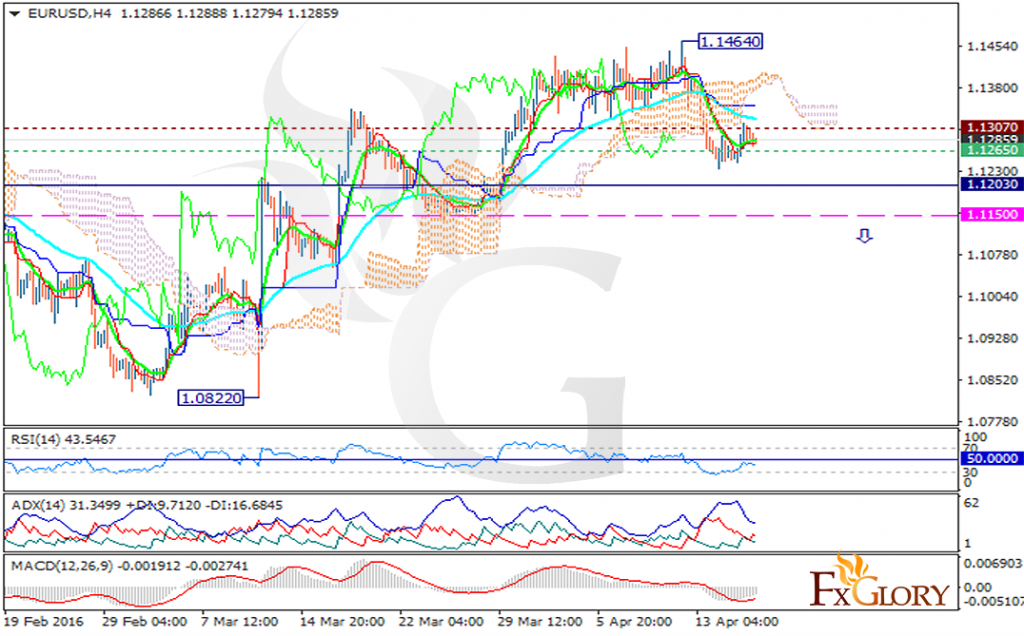Click the 1.13800 price axis label
This screenshot has height=636, width=1024.
(992, 88)
